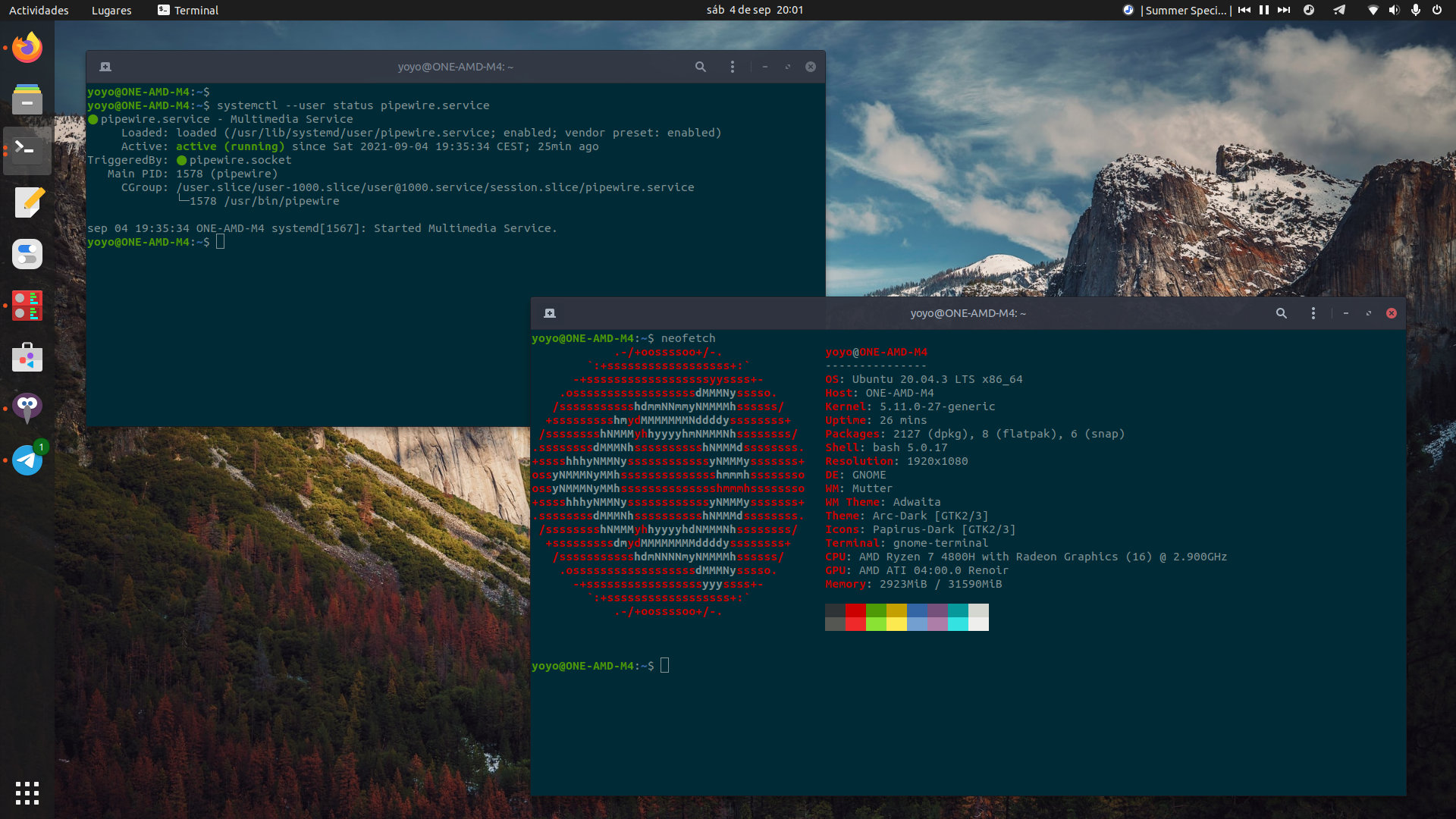Click search icon in pipewire terminal

700,67
